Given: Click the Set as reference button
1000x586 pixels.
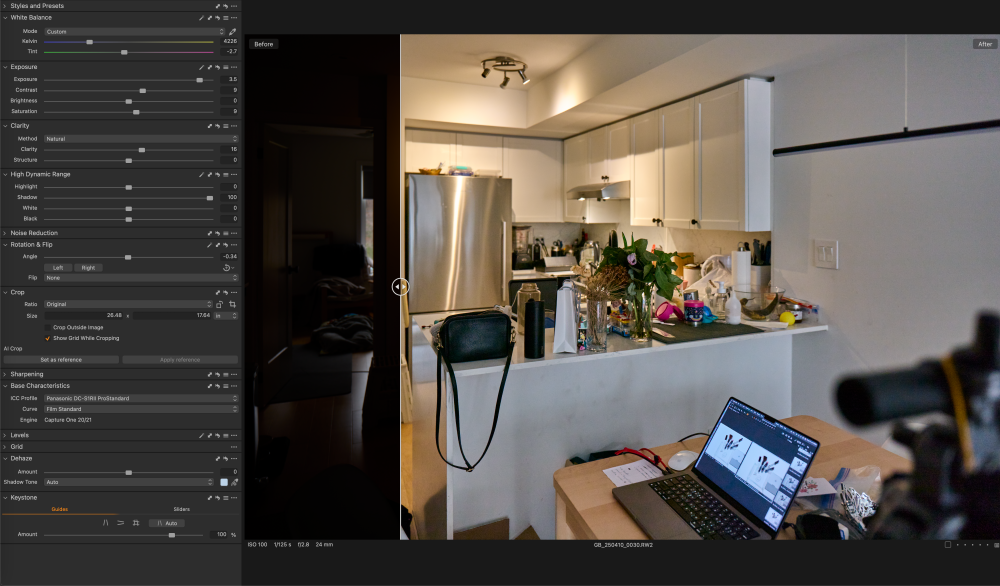Looking at the screenshot, I should [61, 360].
